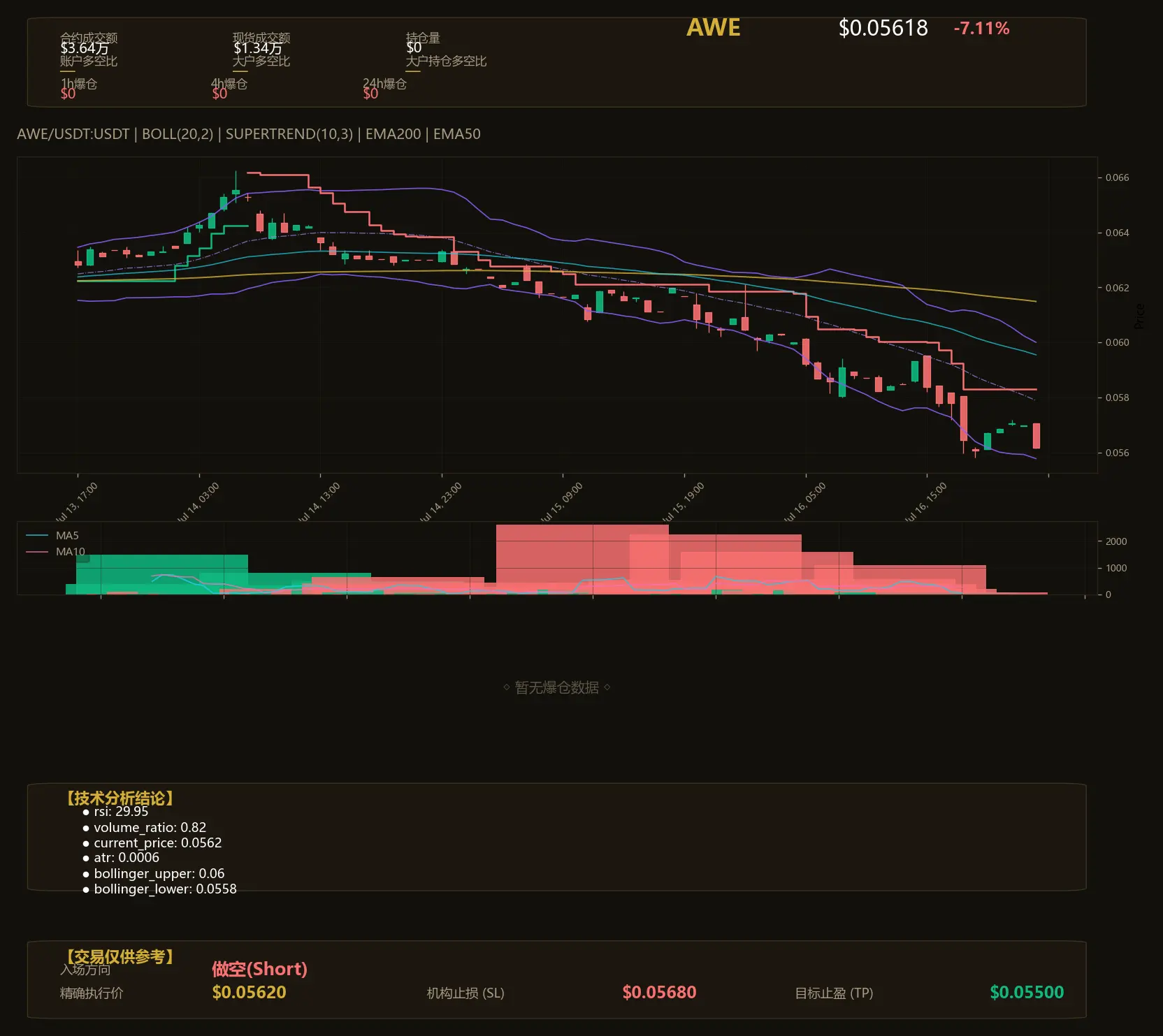
Task: Click the futures volume value $3.64万
Action: (85, 48)
